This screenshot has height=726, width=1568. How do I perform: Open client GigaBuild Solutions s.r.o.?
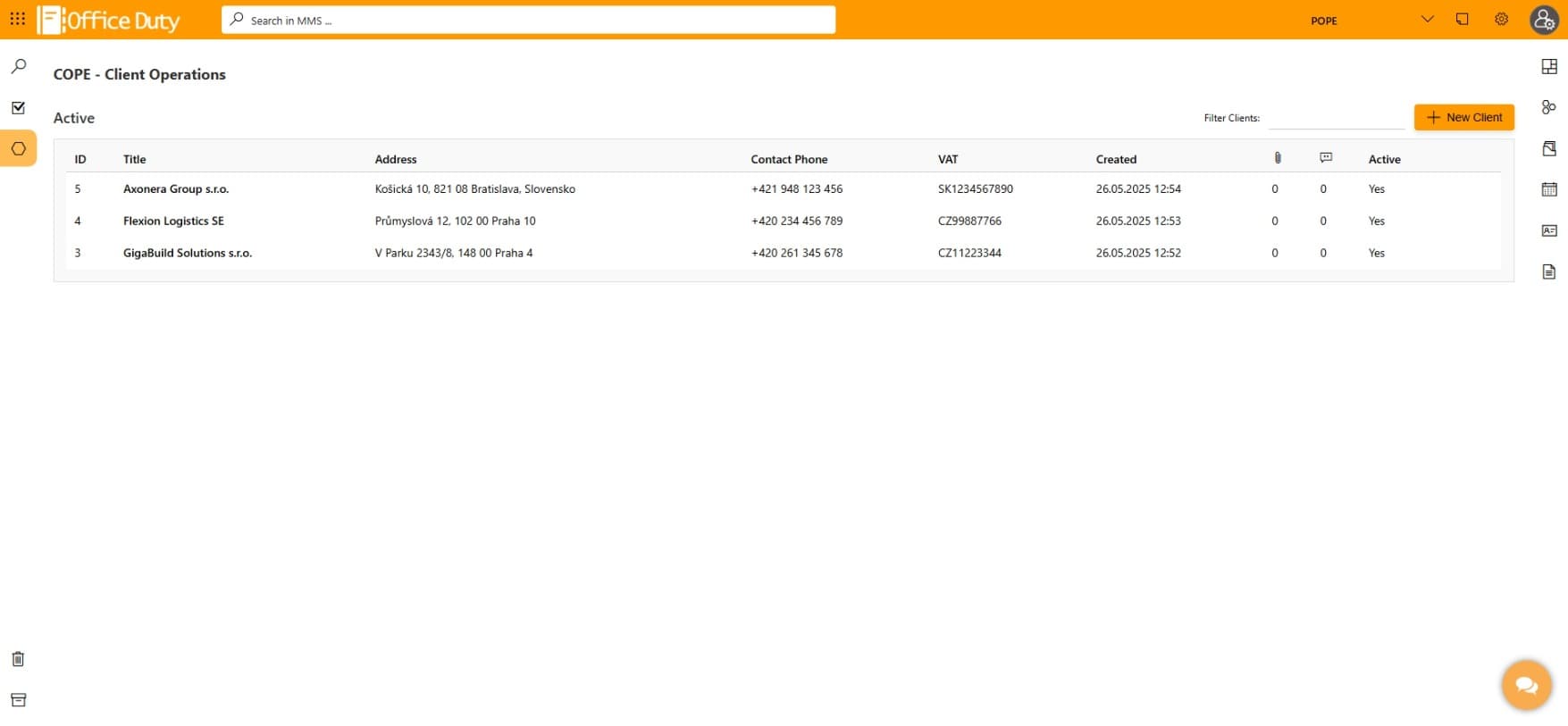coord(188,253)
